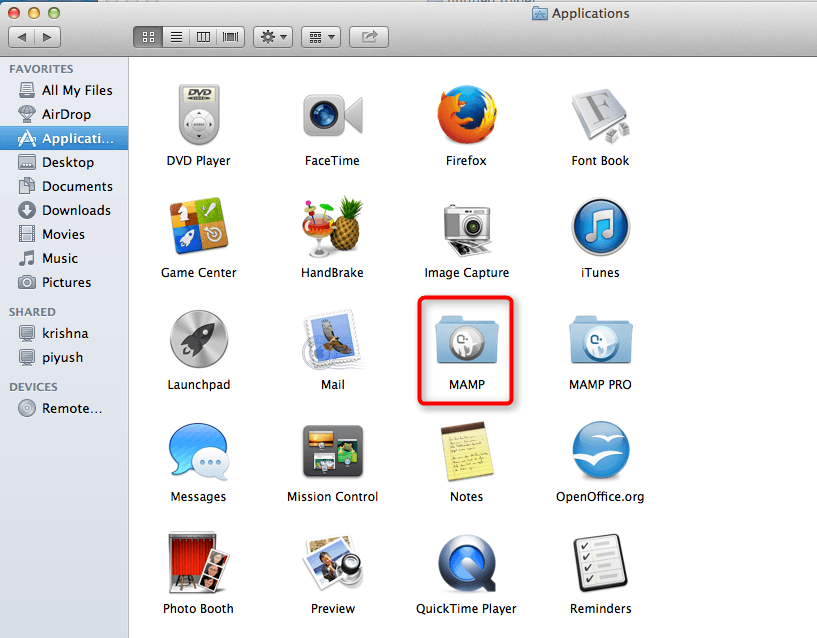Screen dimensions: 817x638
Task: Select the Image Capture camera icon
Action: coord(467,230)
